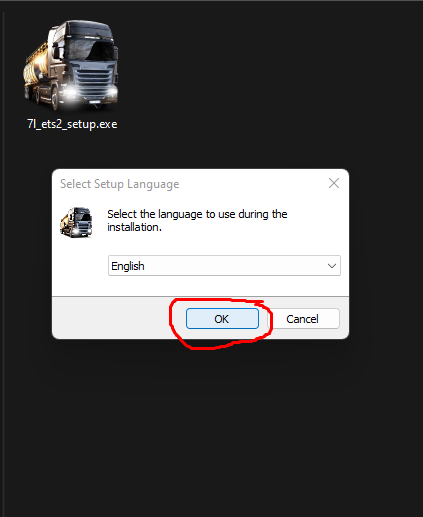Click the X icon in the dialog corner

(x=334, y=183)
